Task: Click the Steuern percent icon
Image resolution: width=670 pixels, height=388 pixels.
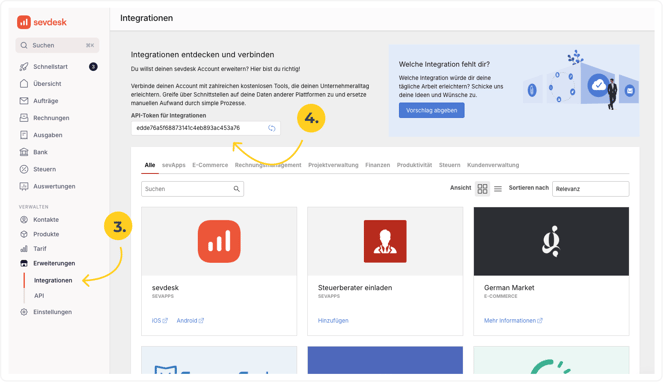Action: [x=24, y=169]
